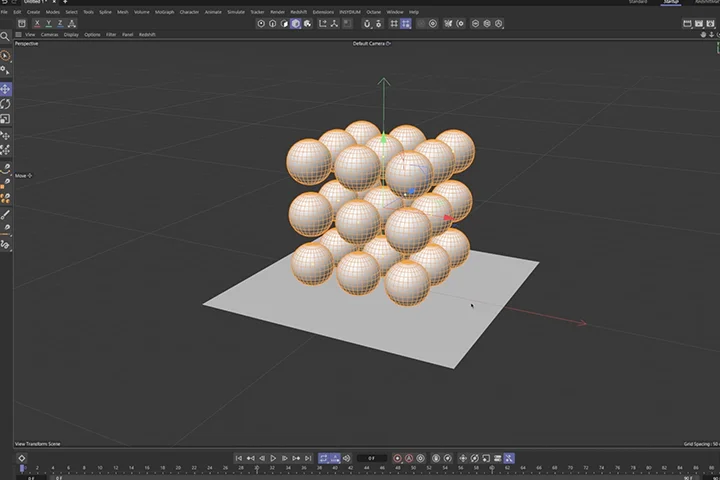Click the viewport dolly navigation icon

tap(711, 34)
